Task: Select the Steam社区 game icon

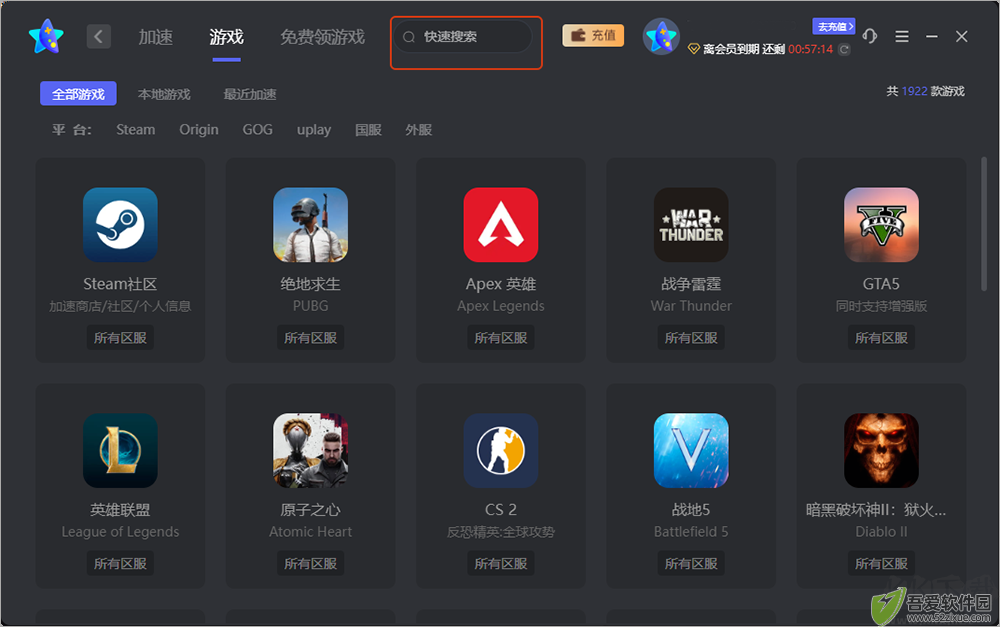Action: 120,225
